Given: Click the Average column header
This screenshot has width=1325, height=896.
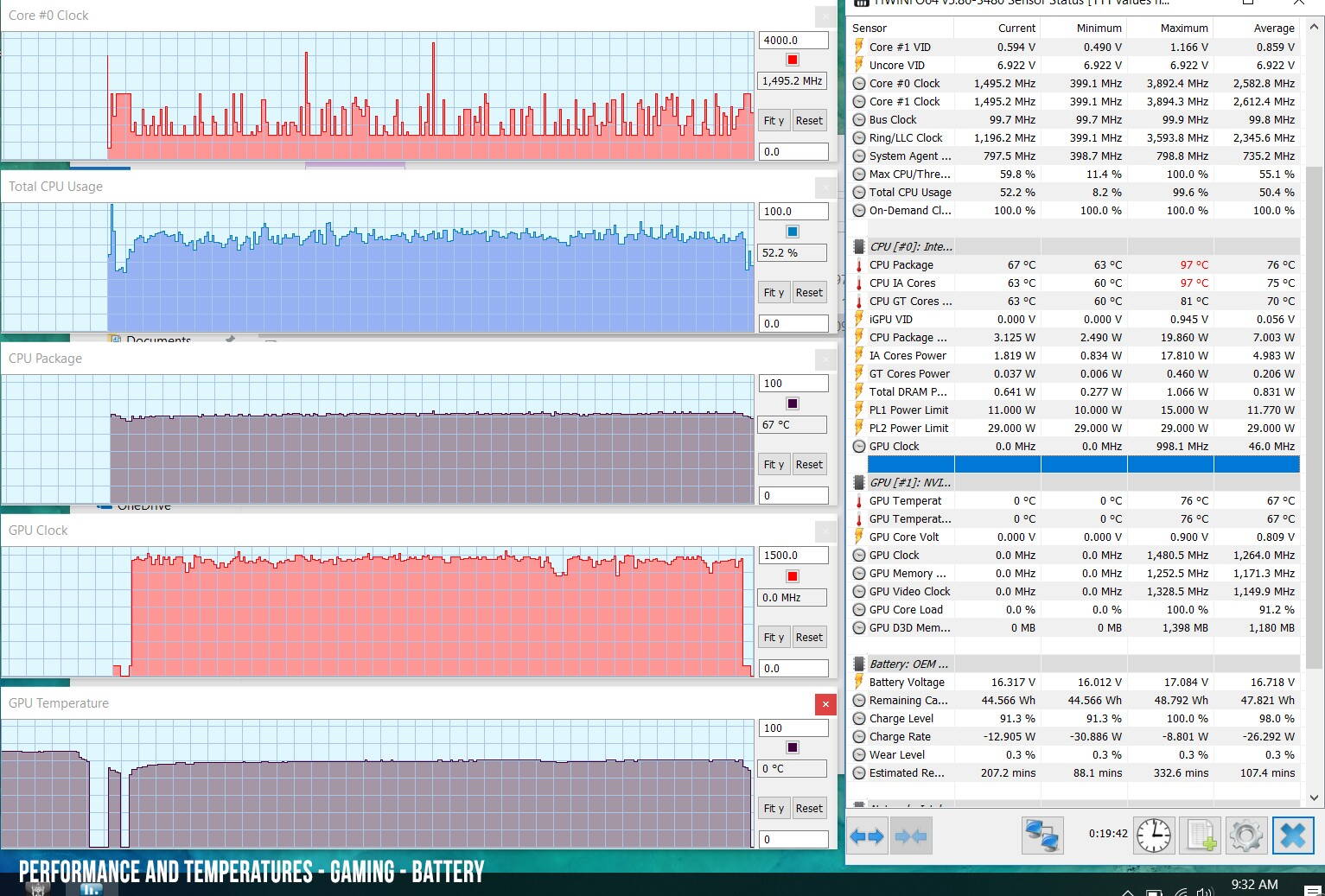Looking at the screenshot, I should click(x=1273, y=29).
